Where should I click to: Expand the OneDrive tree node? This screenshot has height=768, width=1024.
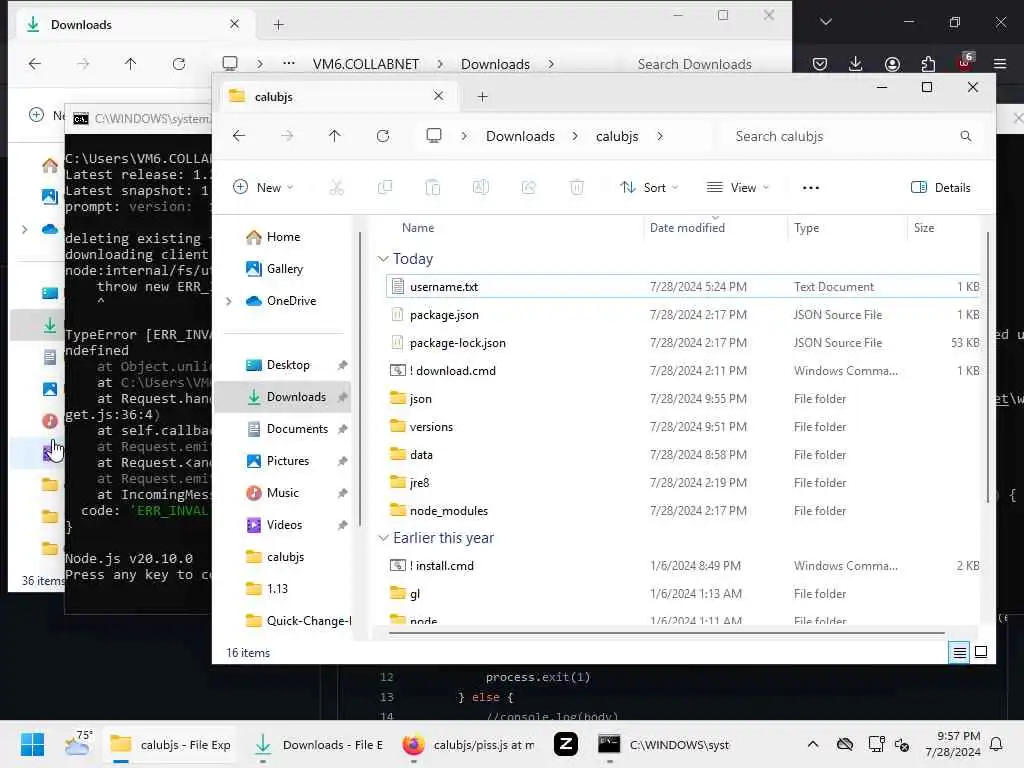point(229,301)
